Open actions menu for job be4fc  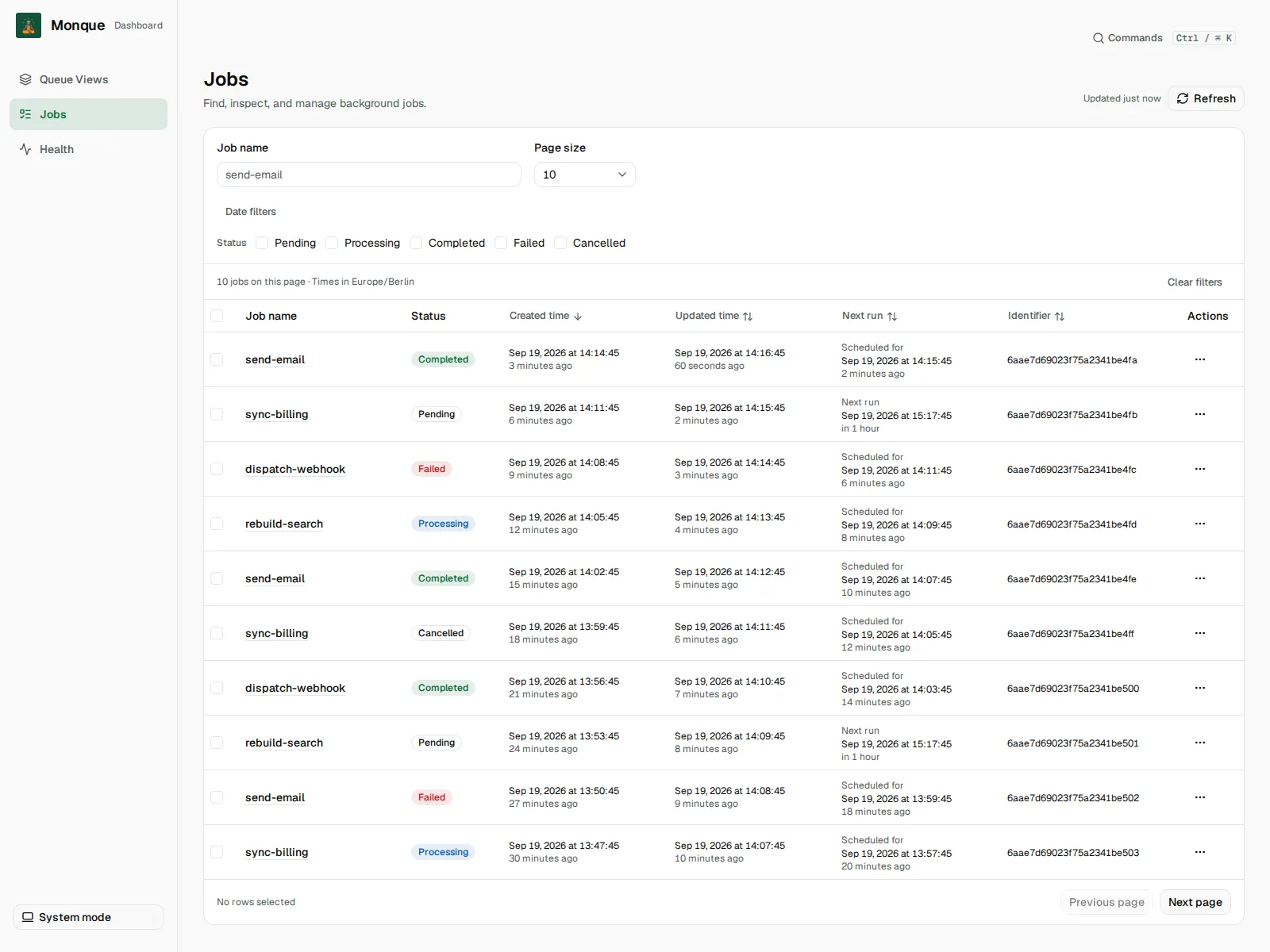click(1200, 469)
